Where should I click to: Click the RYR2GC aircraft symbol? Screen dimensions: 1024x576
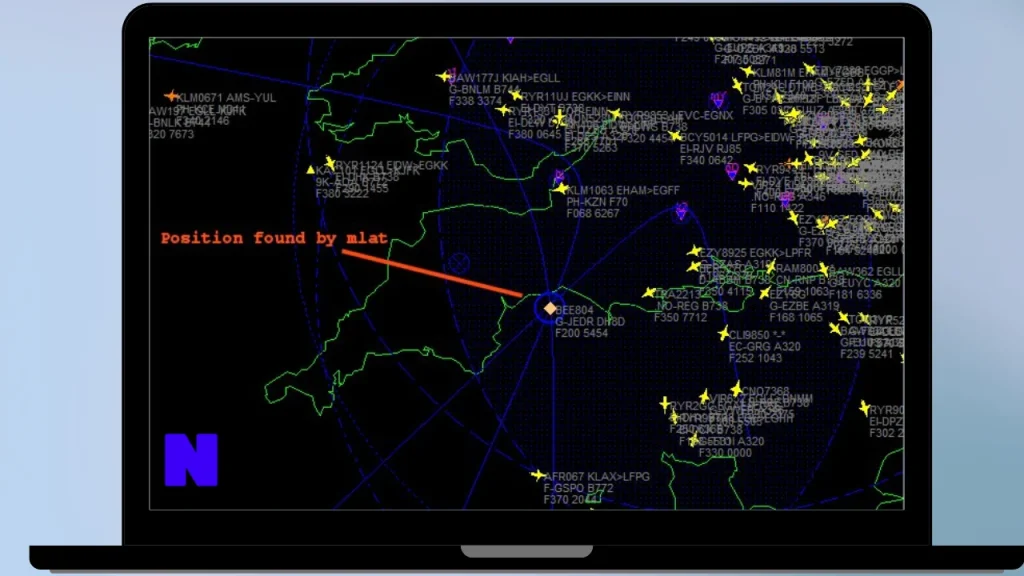pos(665,405)
